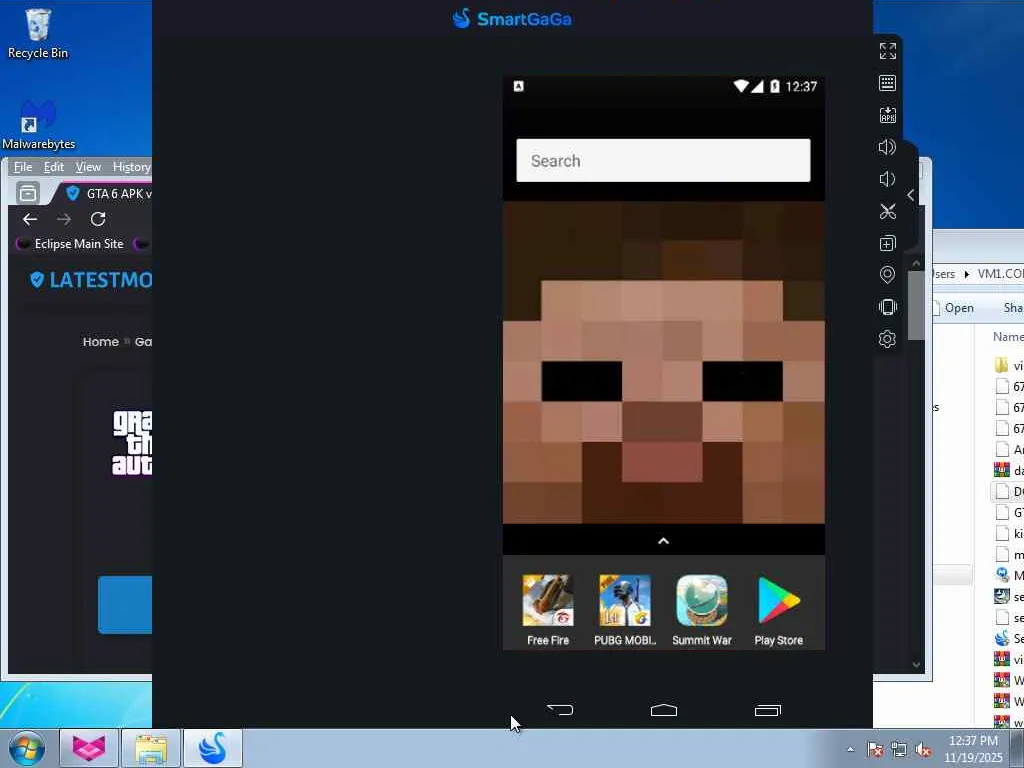This screenshot has width=1024, height=768.
Task: Click the SmartGaGa taskbar button
Action: click(213, 748)
